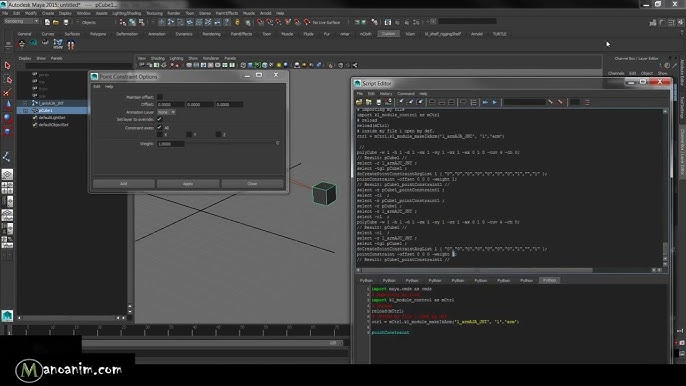Click the Execute All double-arrow icon
This screenshot has width=686, height=386.
point(485,102)
